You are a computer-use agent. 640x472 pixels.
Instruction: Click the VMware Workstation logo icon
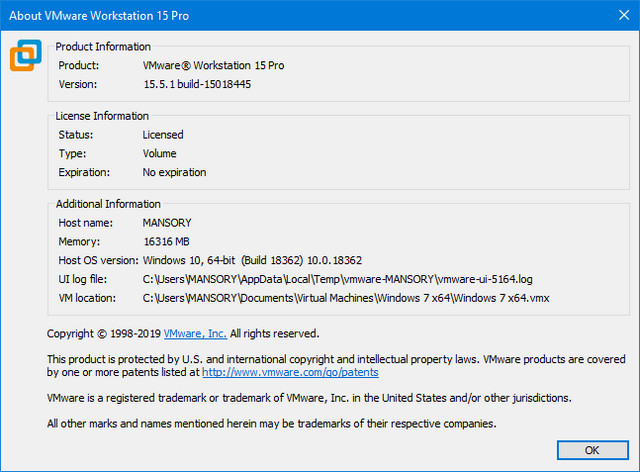(x=26, y=56)
